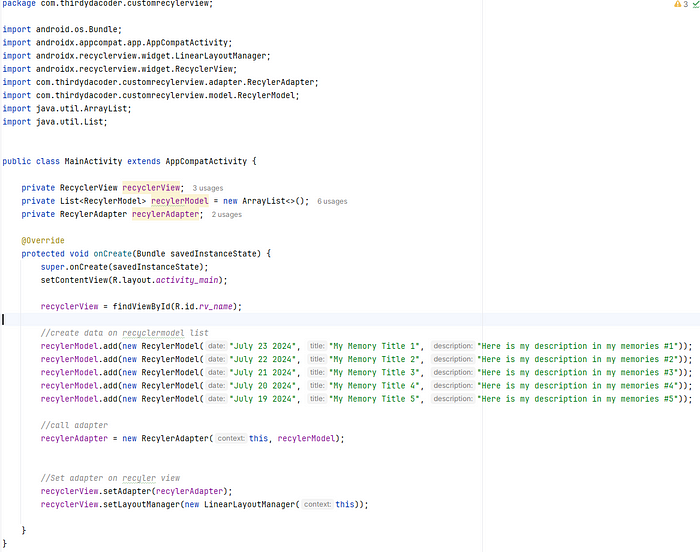Click the warning triangle icon showing 3 problems
700x552 pixels.
tap(677, 4)
